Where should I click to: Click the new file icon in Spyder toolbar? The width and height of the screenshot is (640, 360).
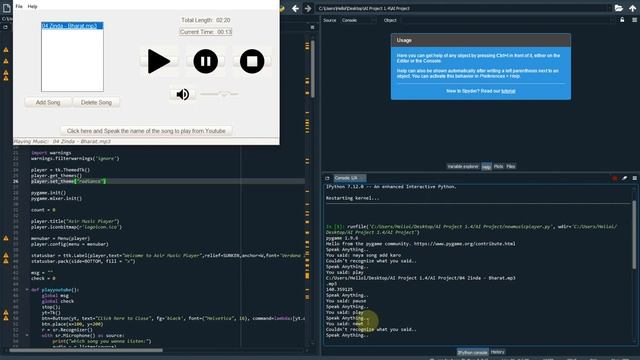coord(6,8)
